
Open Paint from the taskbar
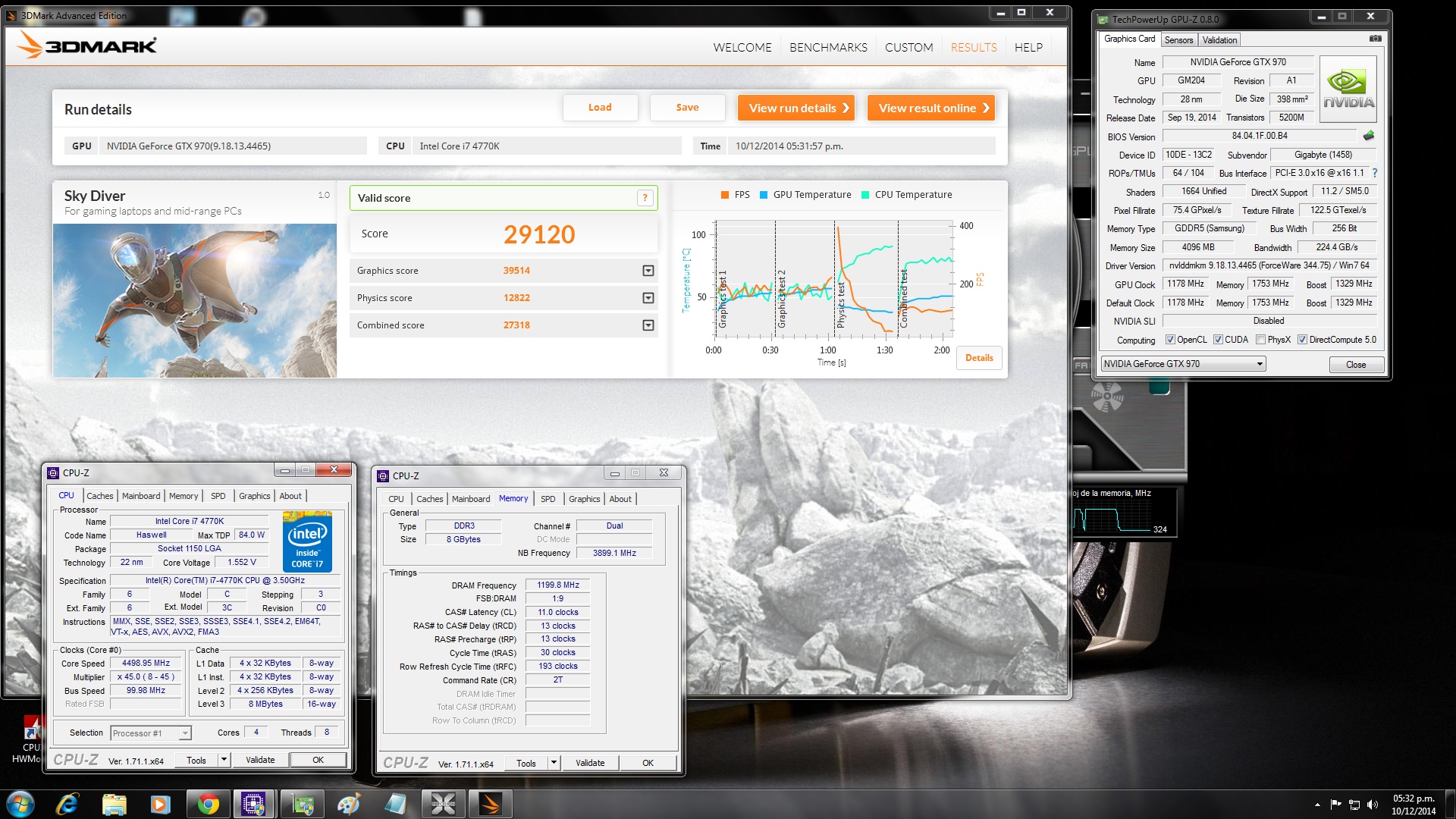click(349, 804)
